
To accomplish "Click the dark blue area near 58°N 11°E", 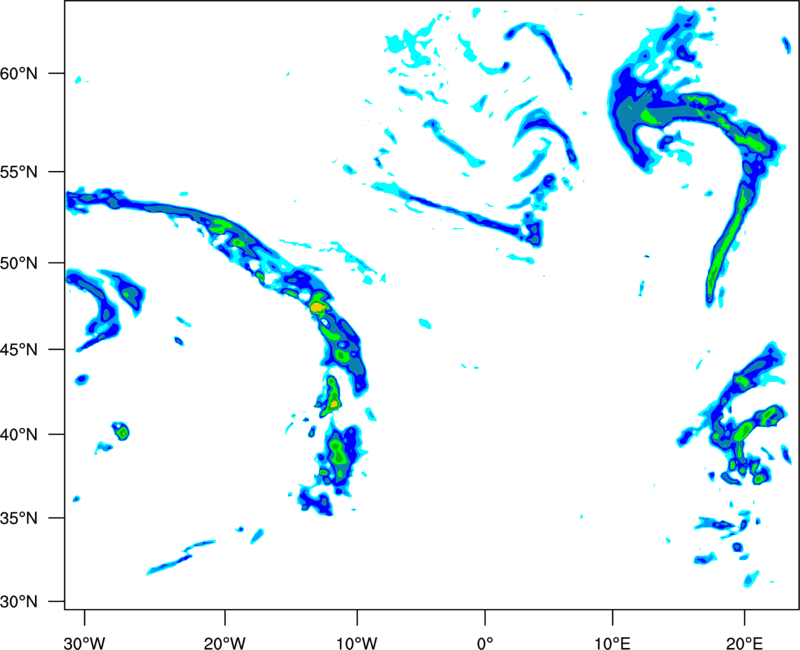I will click(625, 105).
